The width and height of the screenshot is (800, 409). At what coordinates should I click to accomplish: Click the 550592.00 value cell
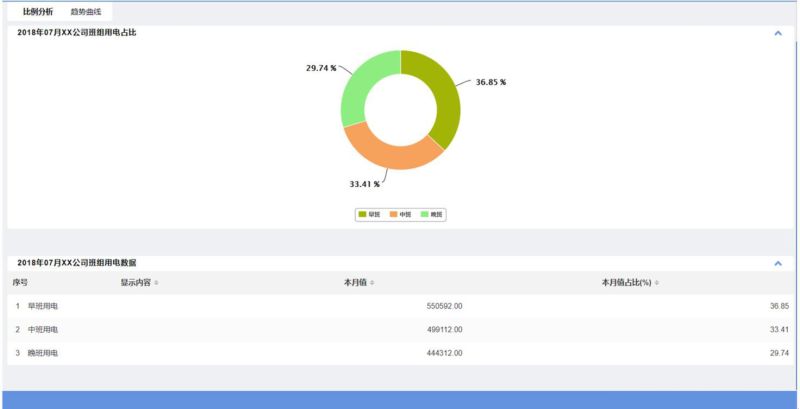(444, 306)
